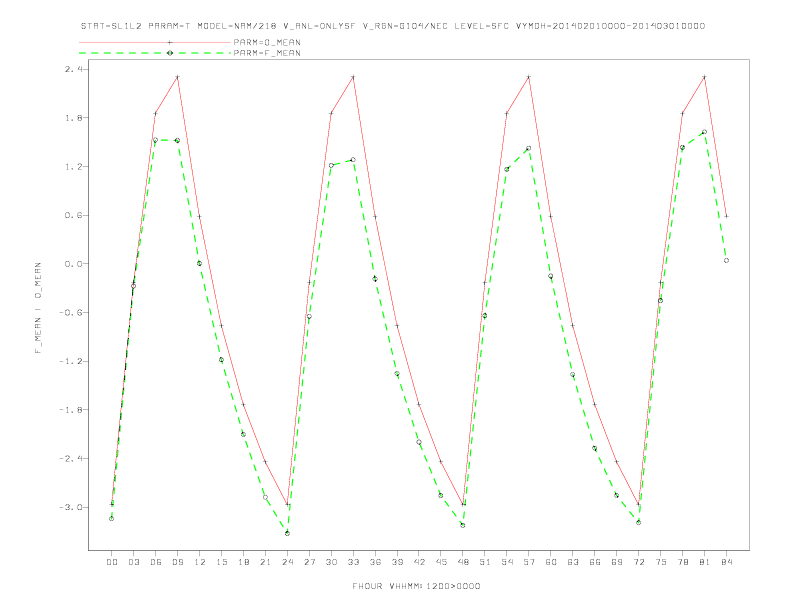Click the -0.6 y-axis tick label

coord(70,313)
